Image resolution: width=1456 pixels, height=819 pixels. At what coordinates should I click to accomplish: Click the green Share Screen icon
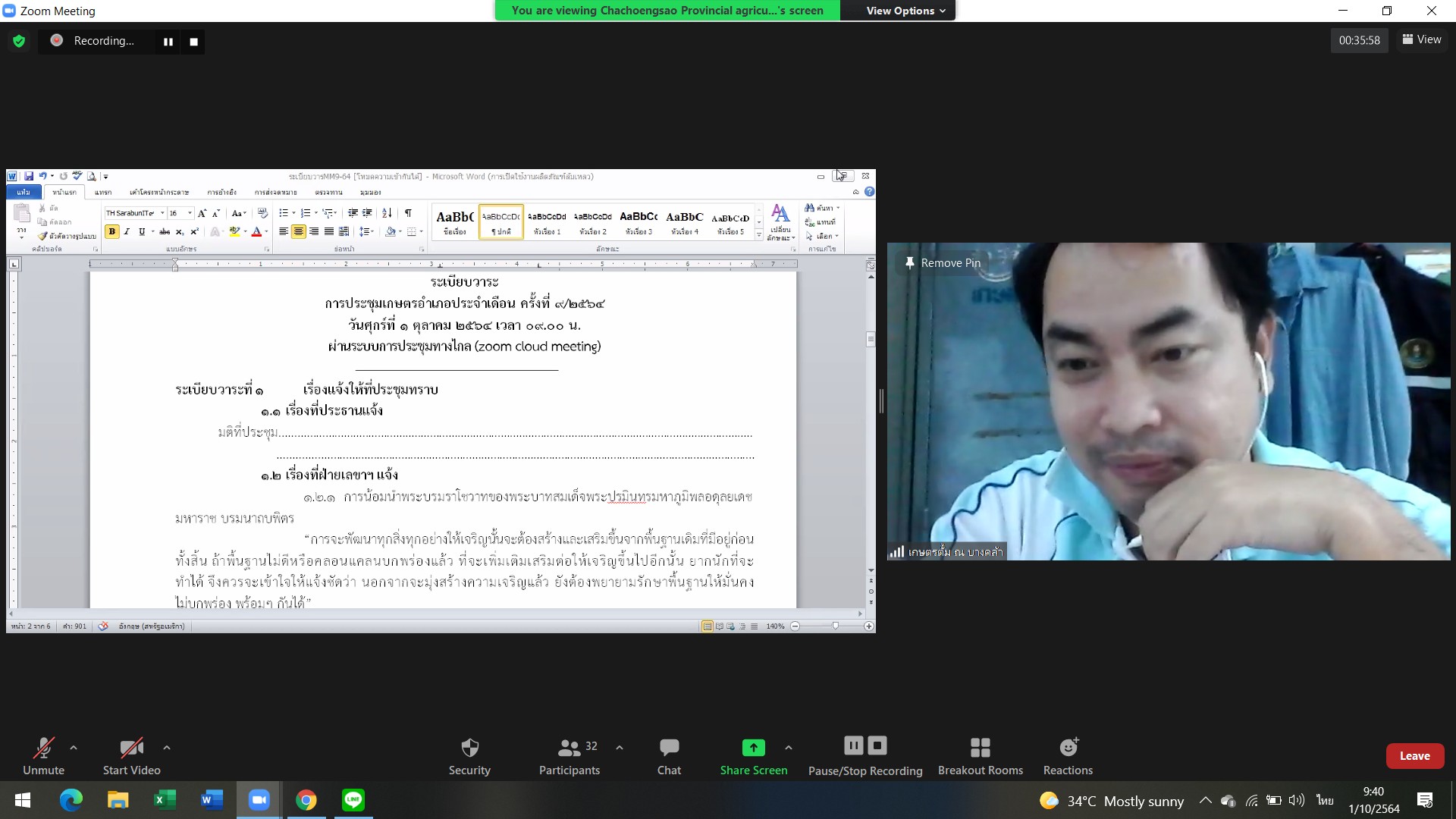click(753, 748)
